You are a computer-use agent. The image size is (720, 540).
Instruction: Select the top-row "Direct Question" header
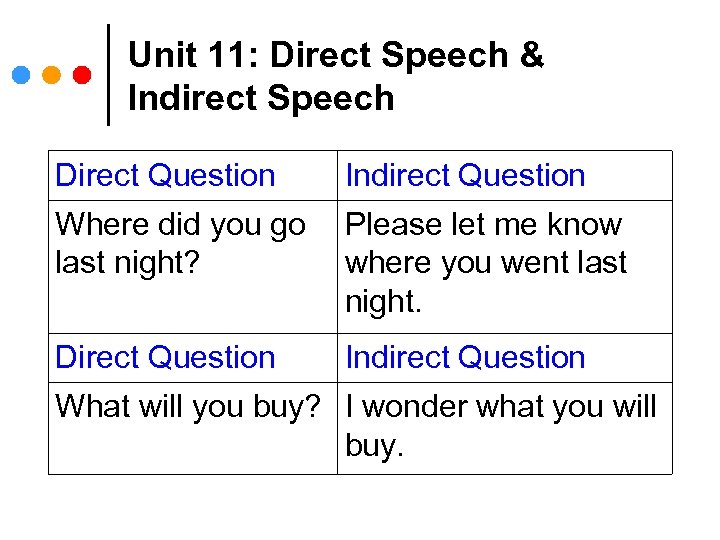coord(165,175)
